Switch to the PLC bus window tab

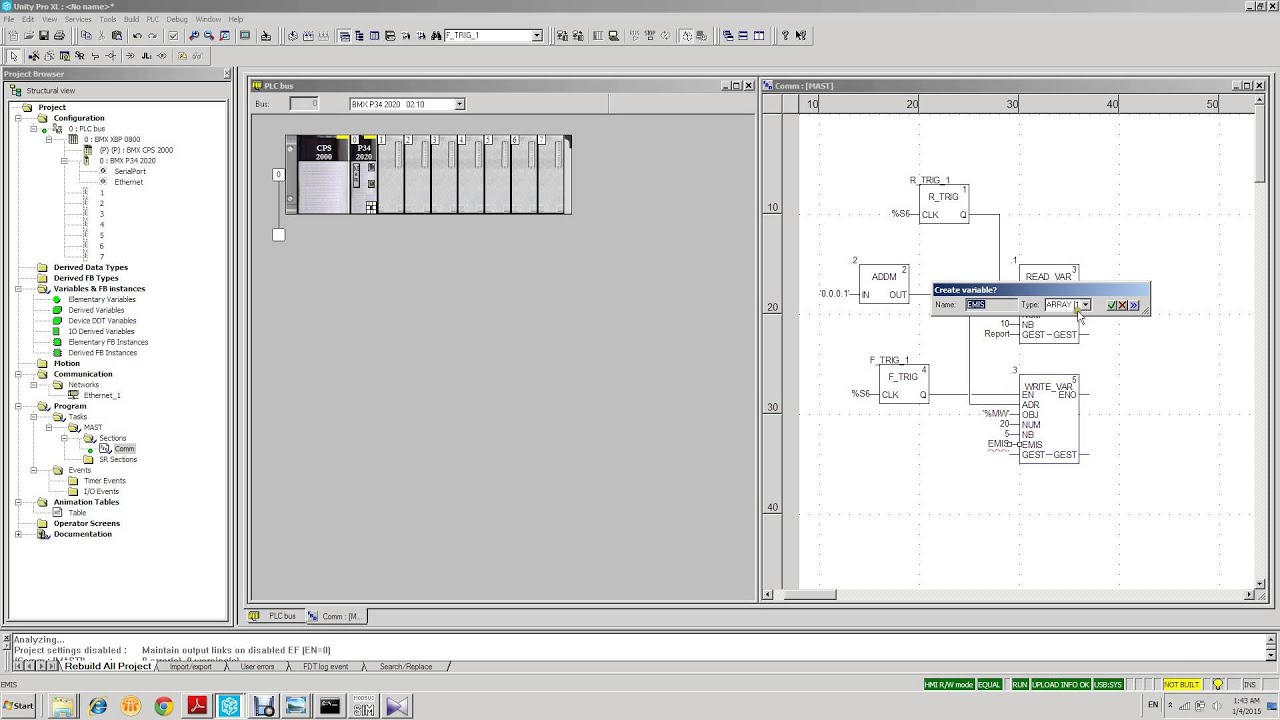[274, 616]
